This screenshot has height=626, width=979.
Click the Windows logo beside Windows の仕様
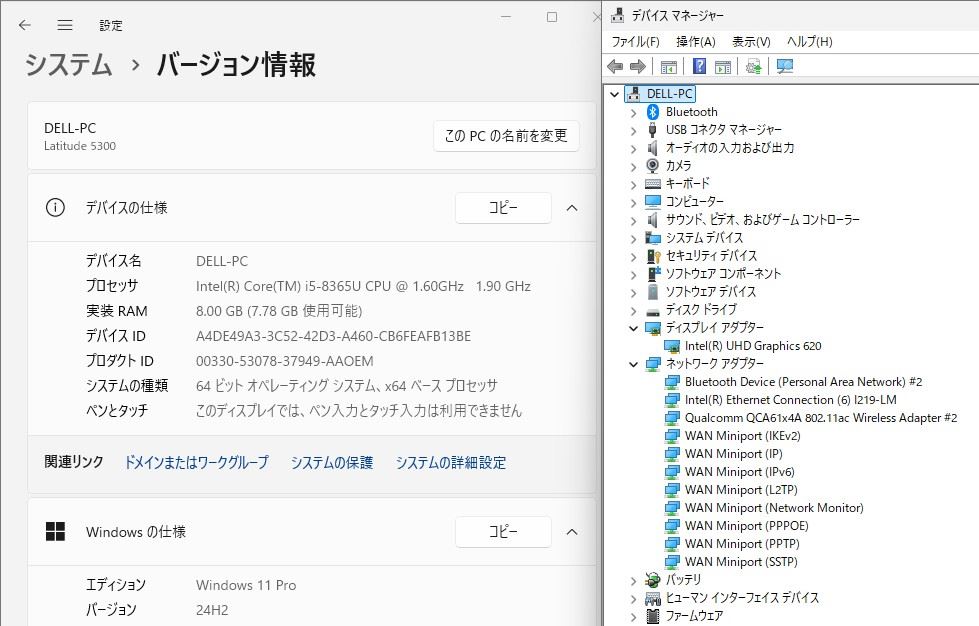point(55,532)
